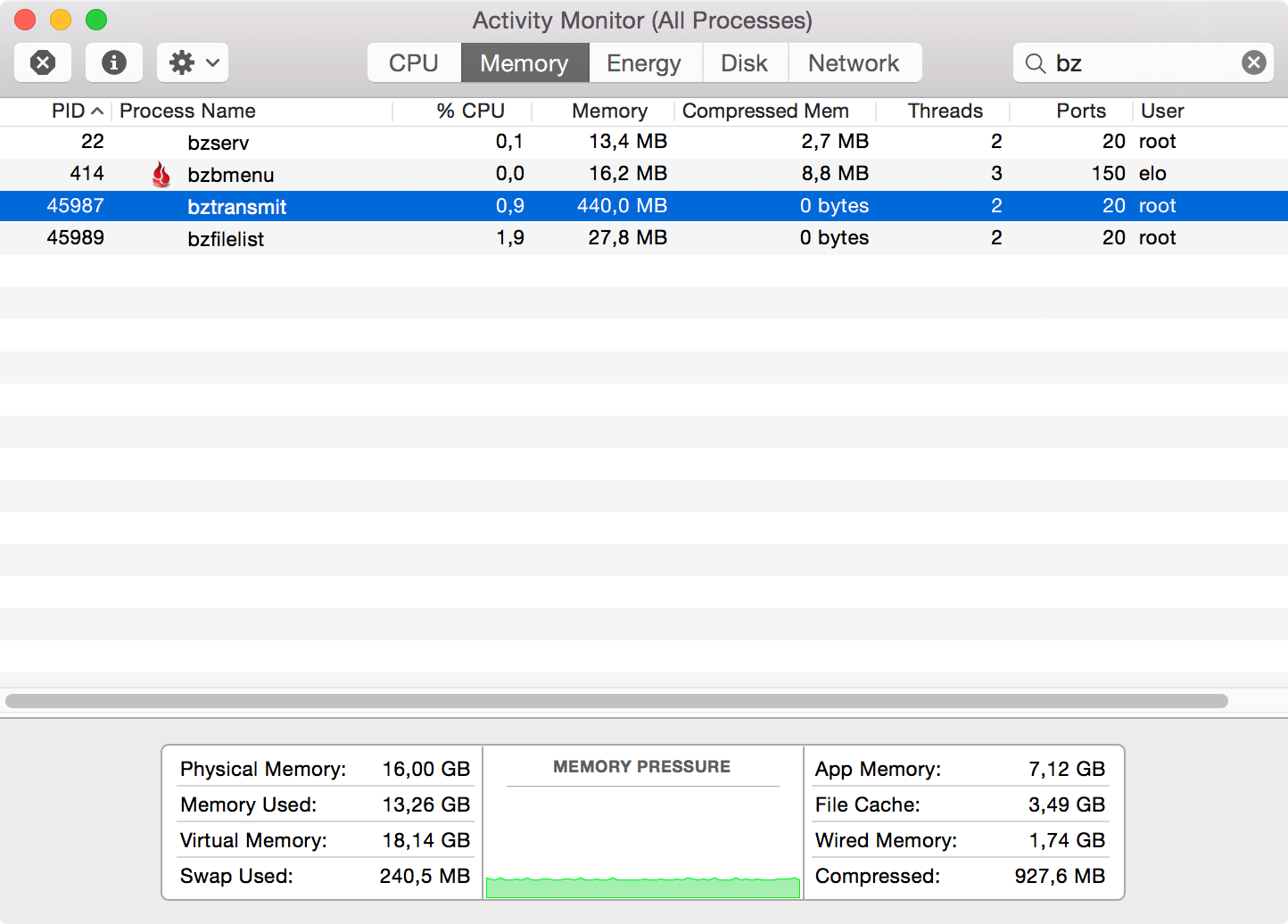Open the process info inspector icon
The width and height of the screenshot is (1288, 924).
coord(113,62)
